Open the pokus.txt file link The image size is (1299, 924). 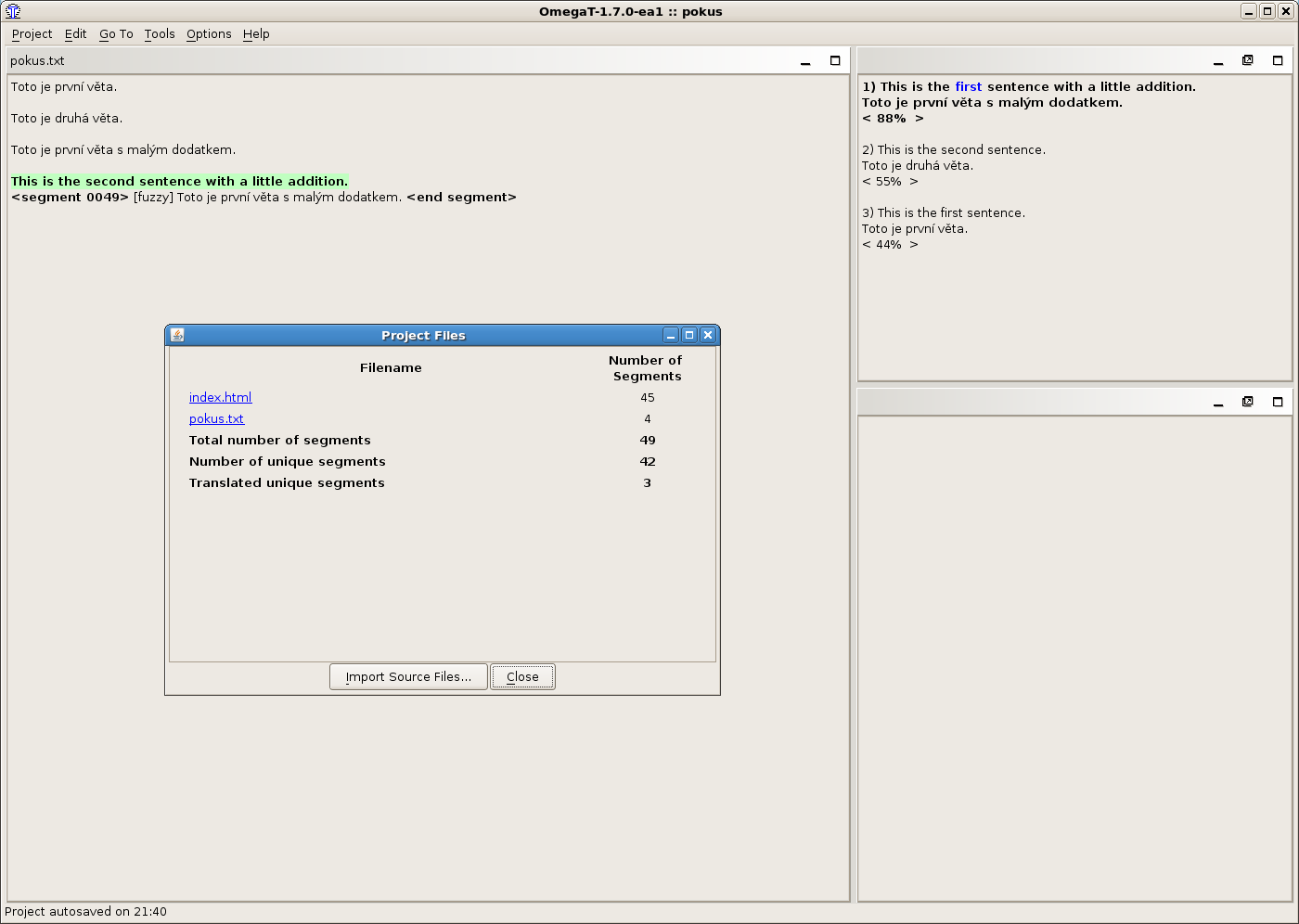pos(216,419)
